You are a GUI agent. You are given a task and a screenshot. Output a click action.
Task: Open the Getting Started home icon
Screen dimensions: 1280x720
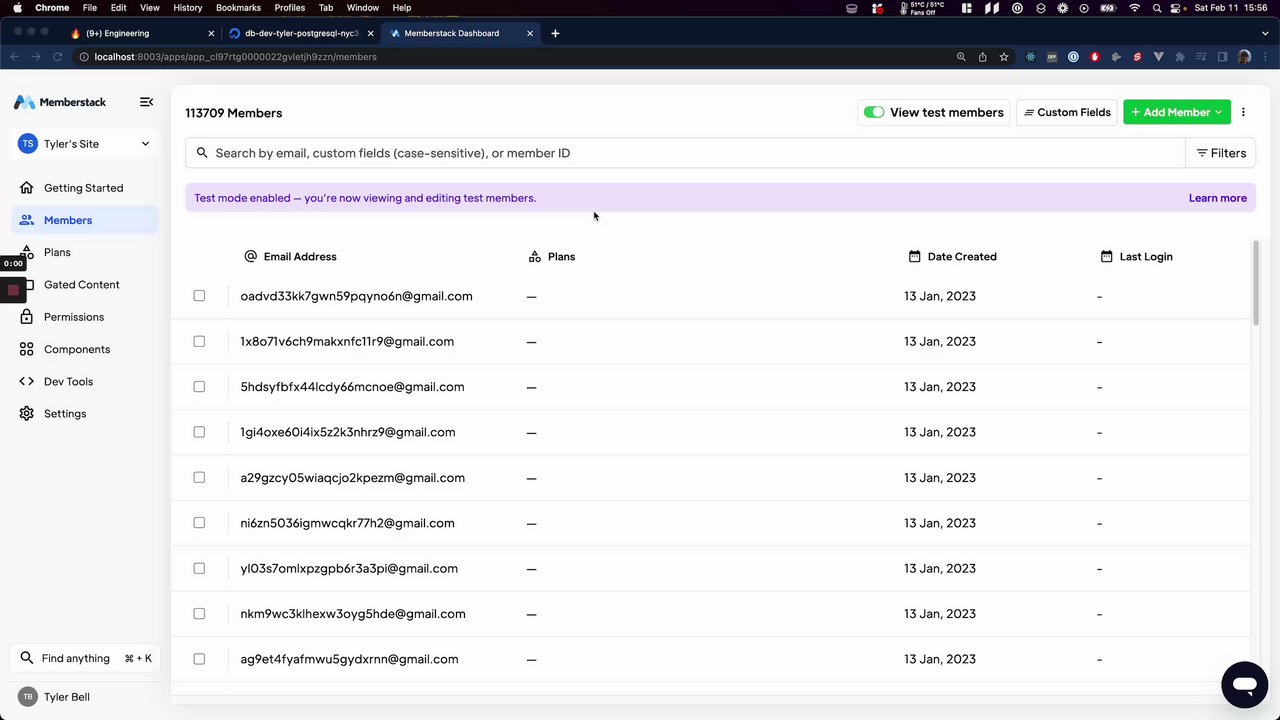(x=26, y=188)
